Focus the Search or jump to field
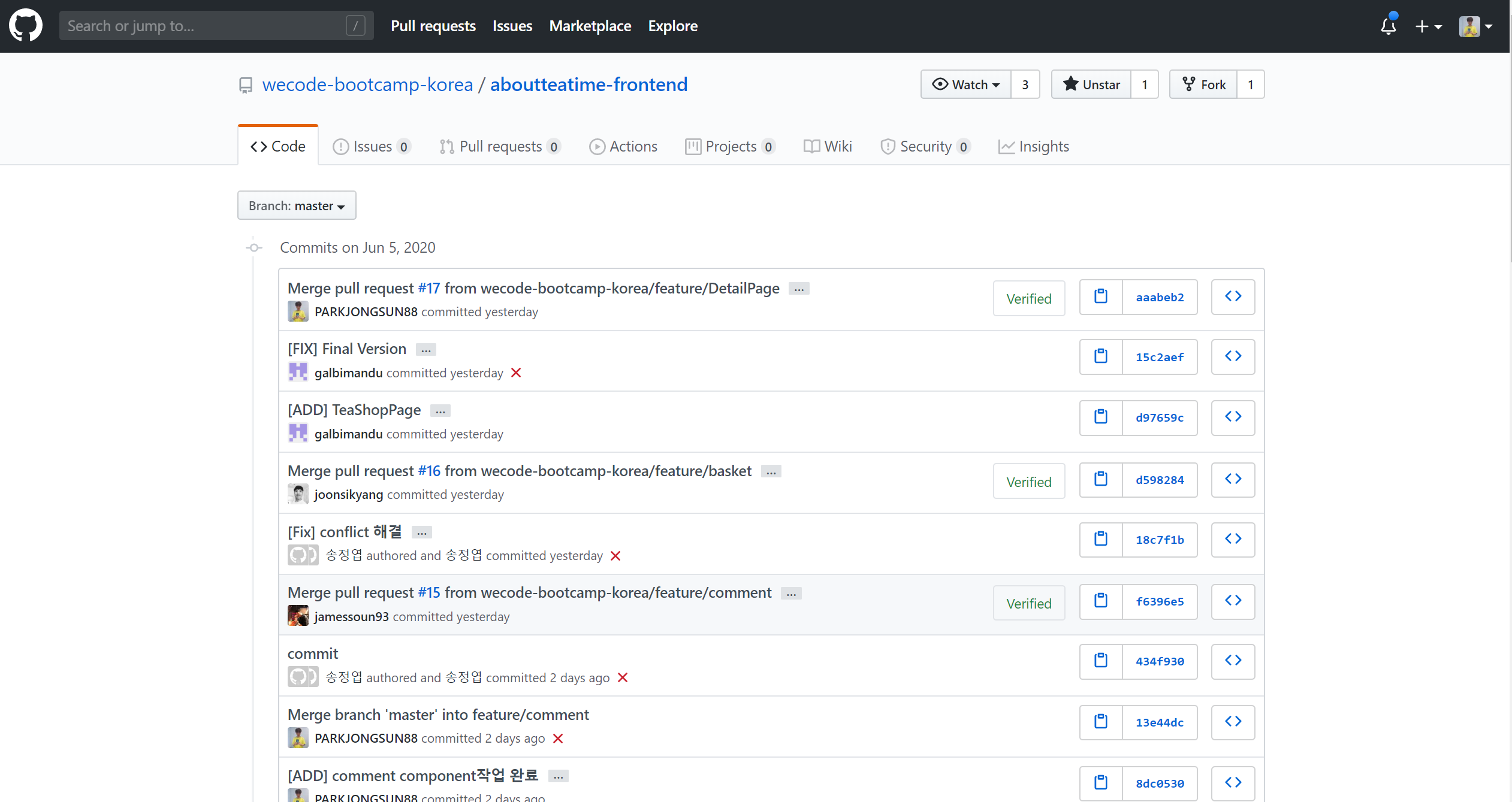Viewport: 1512px width, 802px height. 216,26
